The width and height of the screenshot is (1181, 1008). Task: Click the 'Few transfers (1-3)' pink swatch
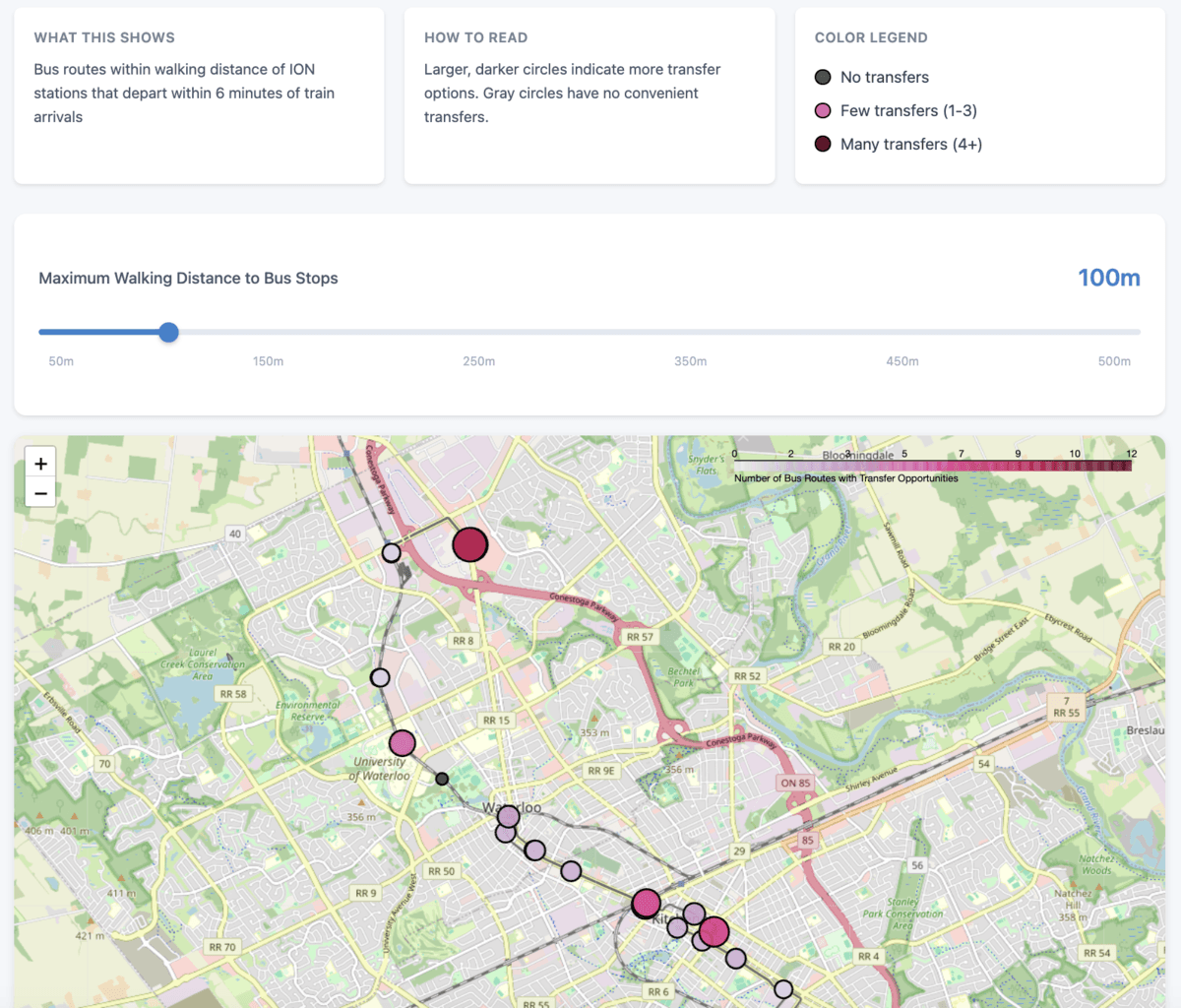(823, 110)
